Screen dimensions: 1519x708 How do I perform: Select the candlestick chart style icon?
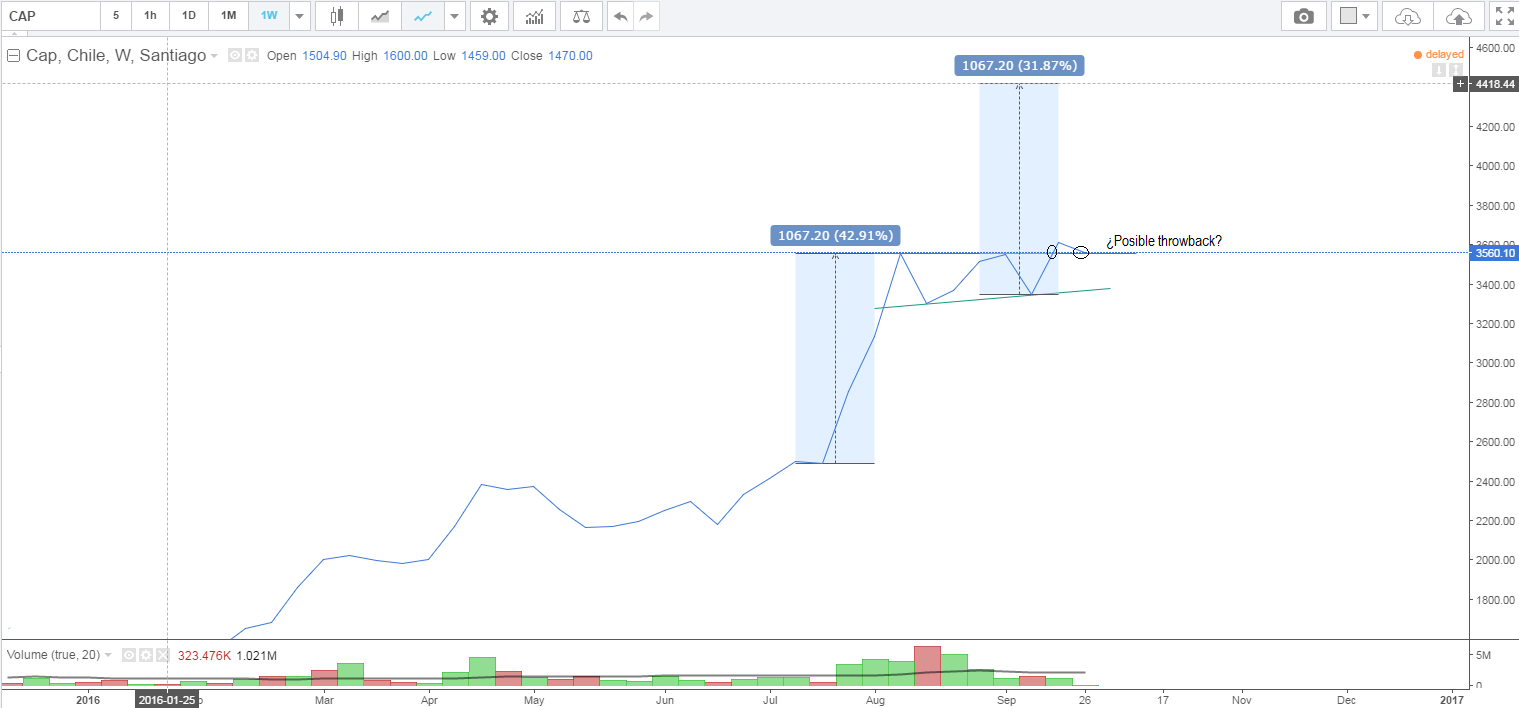coord(336,16)
